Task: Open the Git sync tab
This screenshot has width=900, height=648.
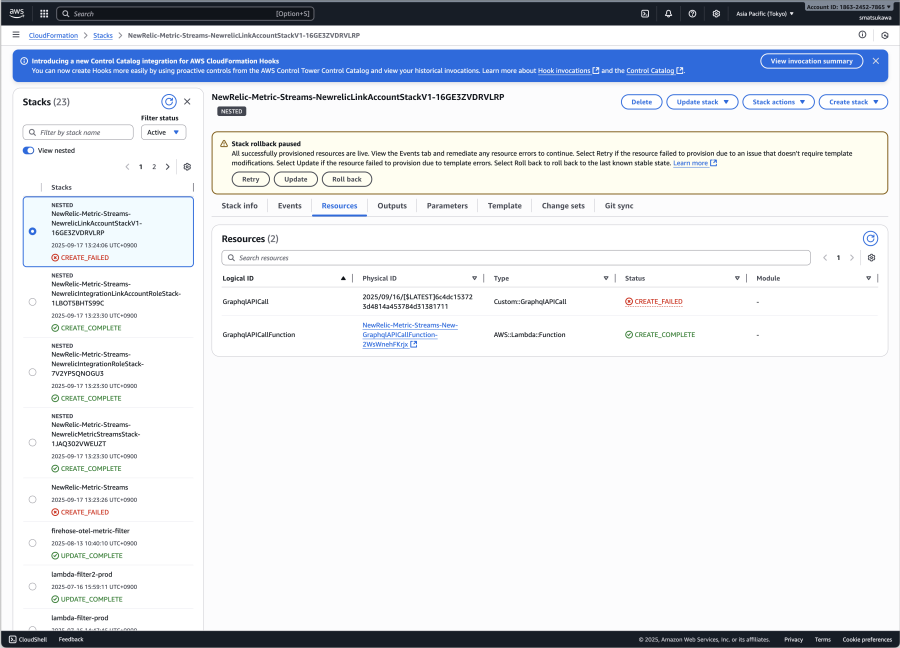Action: 619,206
